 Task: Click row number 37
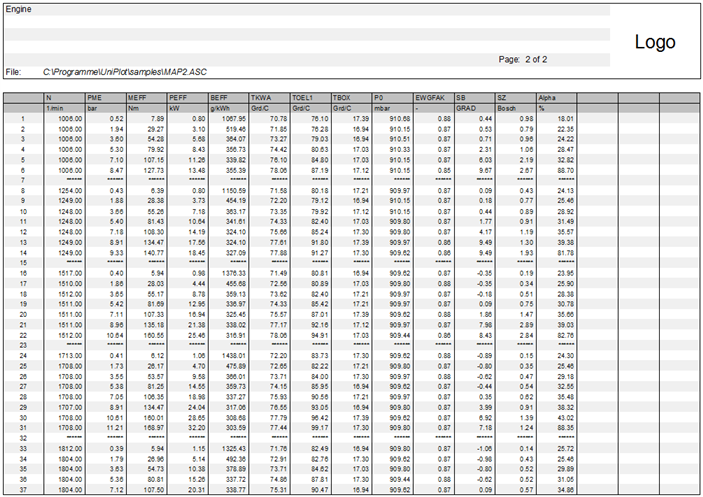(23, 490)
